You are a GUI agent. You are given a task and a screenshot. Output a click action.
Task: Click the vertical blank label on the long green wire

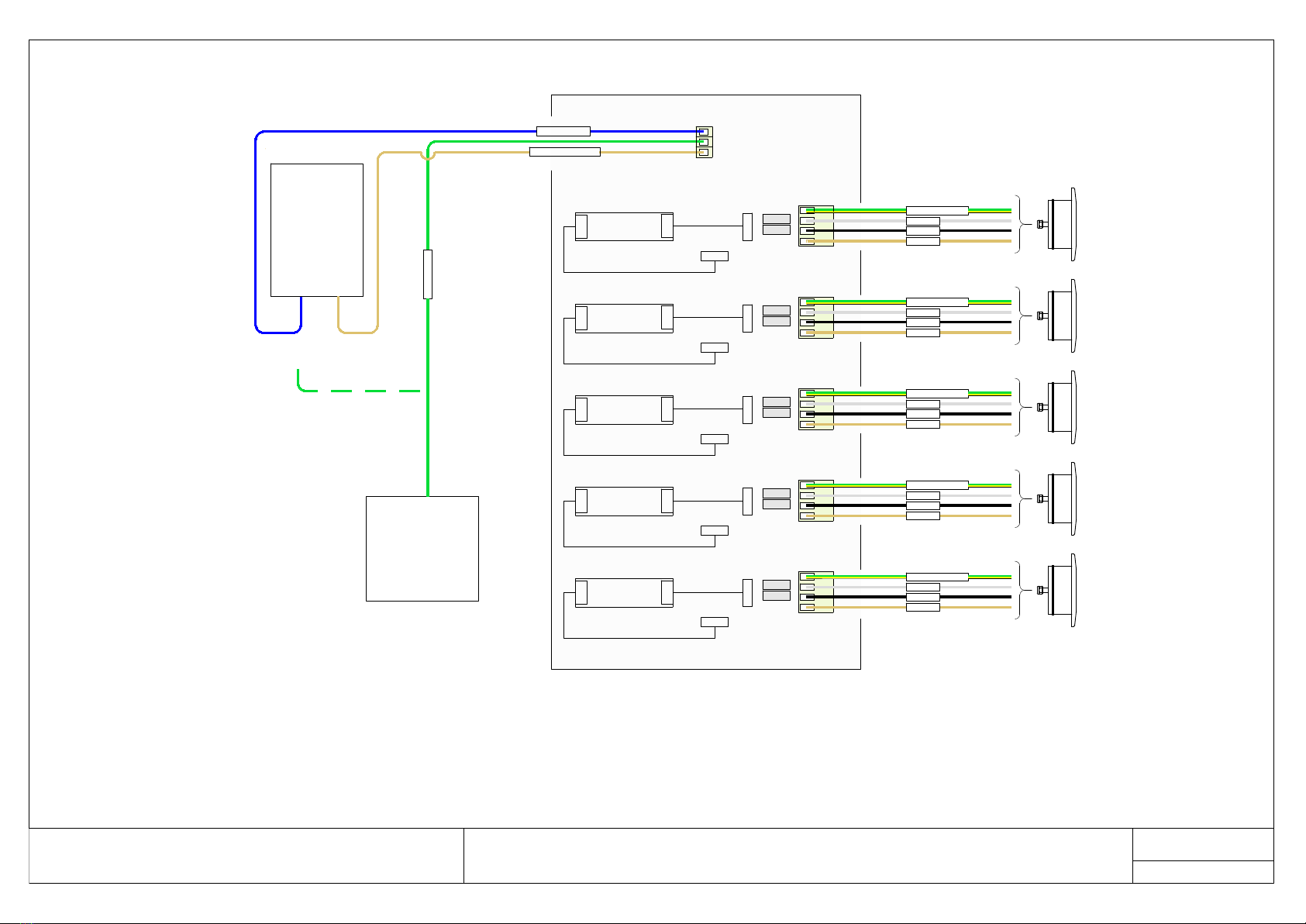click(428, 274)
